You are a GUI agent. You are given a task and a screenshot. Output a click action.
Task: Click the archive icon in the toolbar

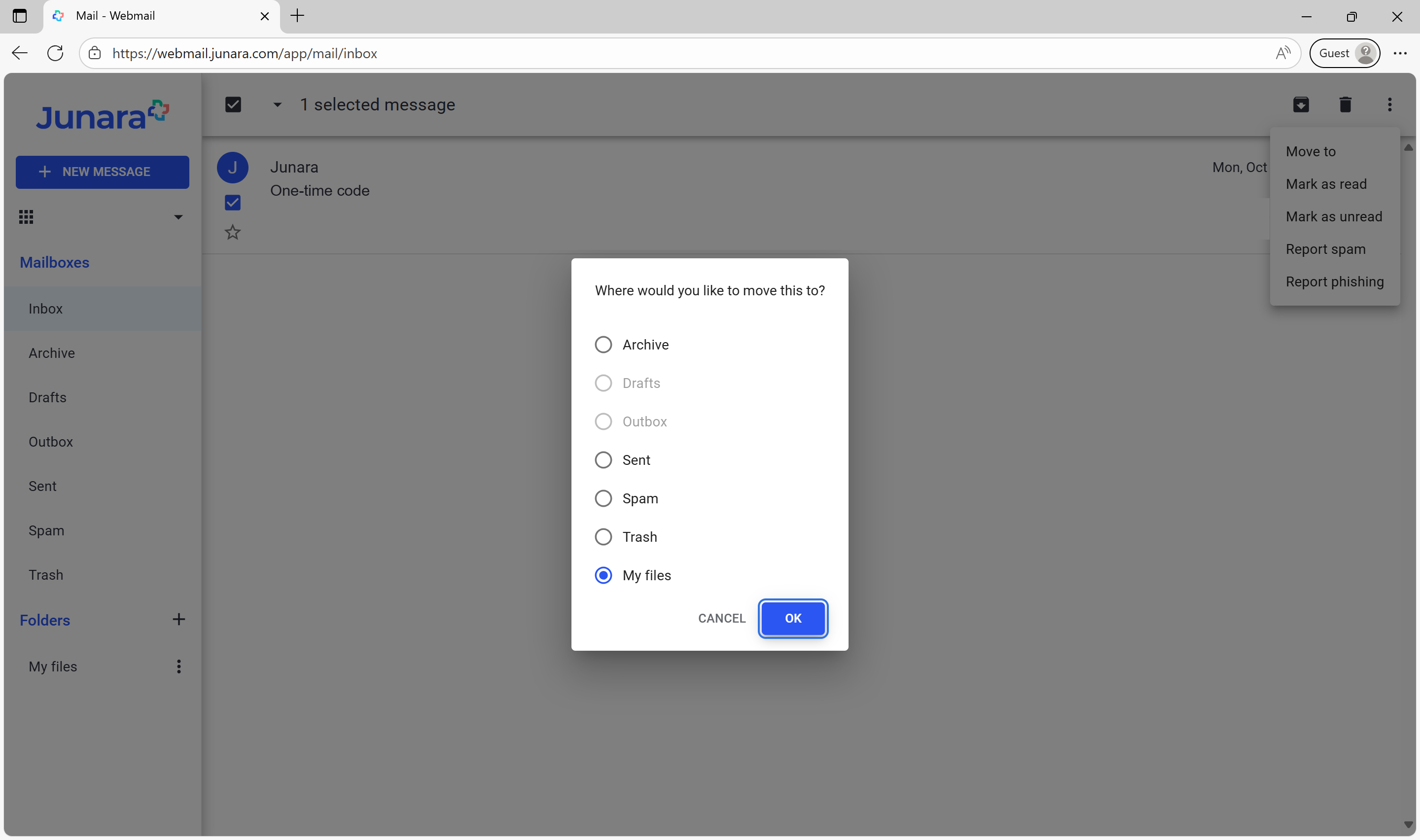tap(1301, 105)
